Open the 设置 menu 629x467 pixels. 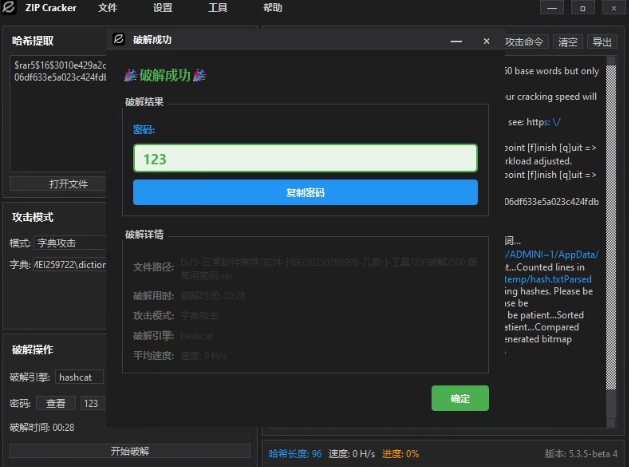pos(162,8)
